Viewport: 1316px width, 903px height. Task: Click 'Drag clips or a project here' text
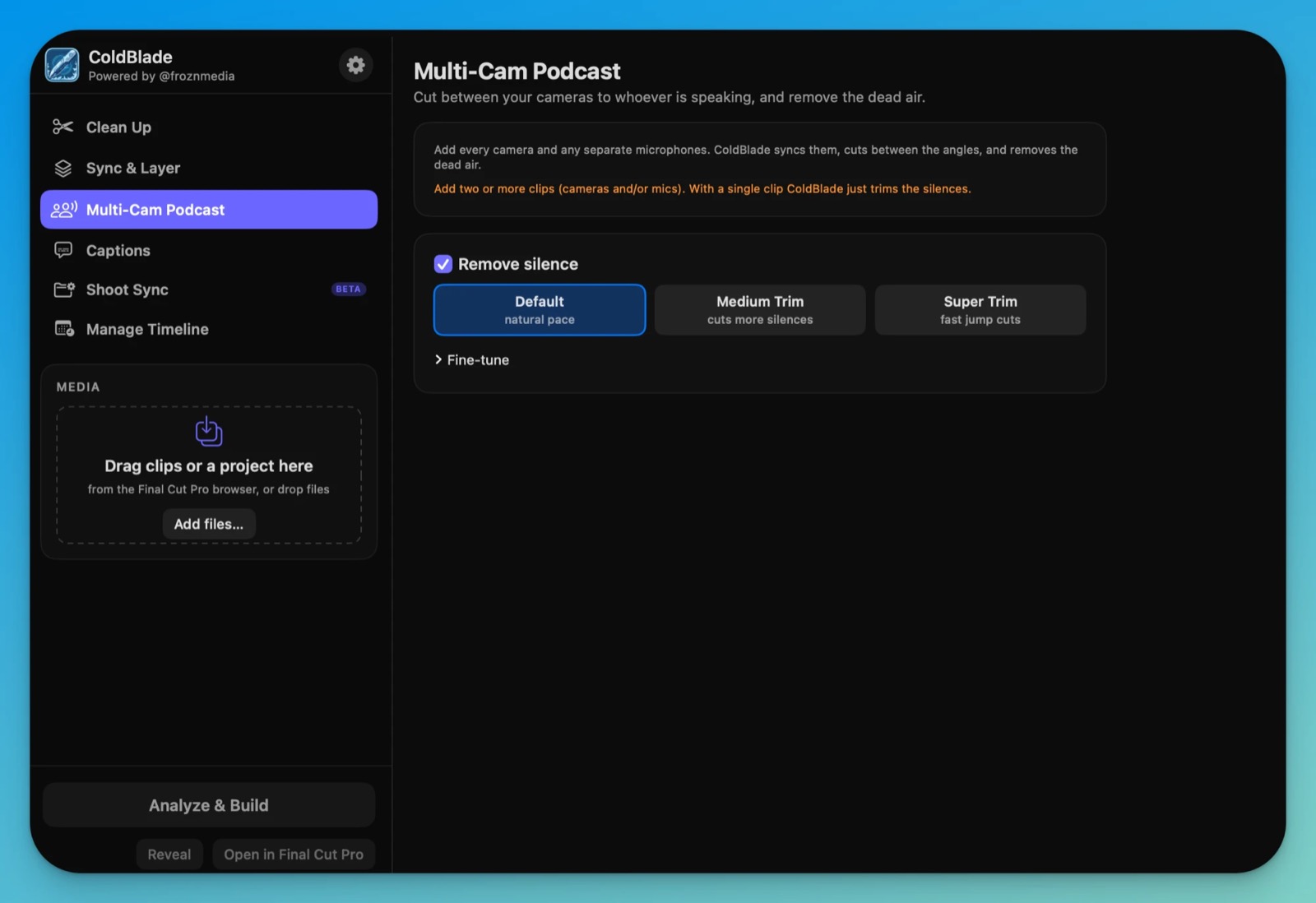click(x=209, y=465)
